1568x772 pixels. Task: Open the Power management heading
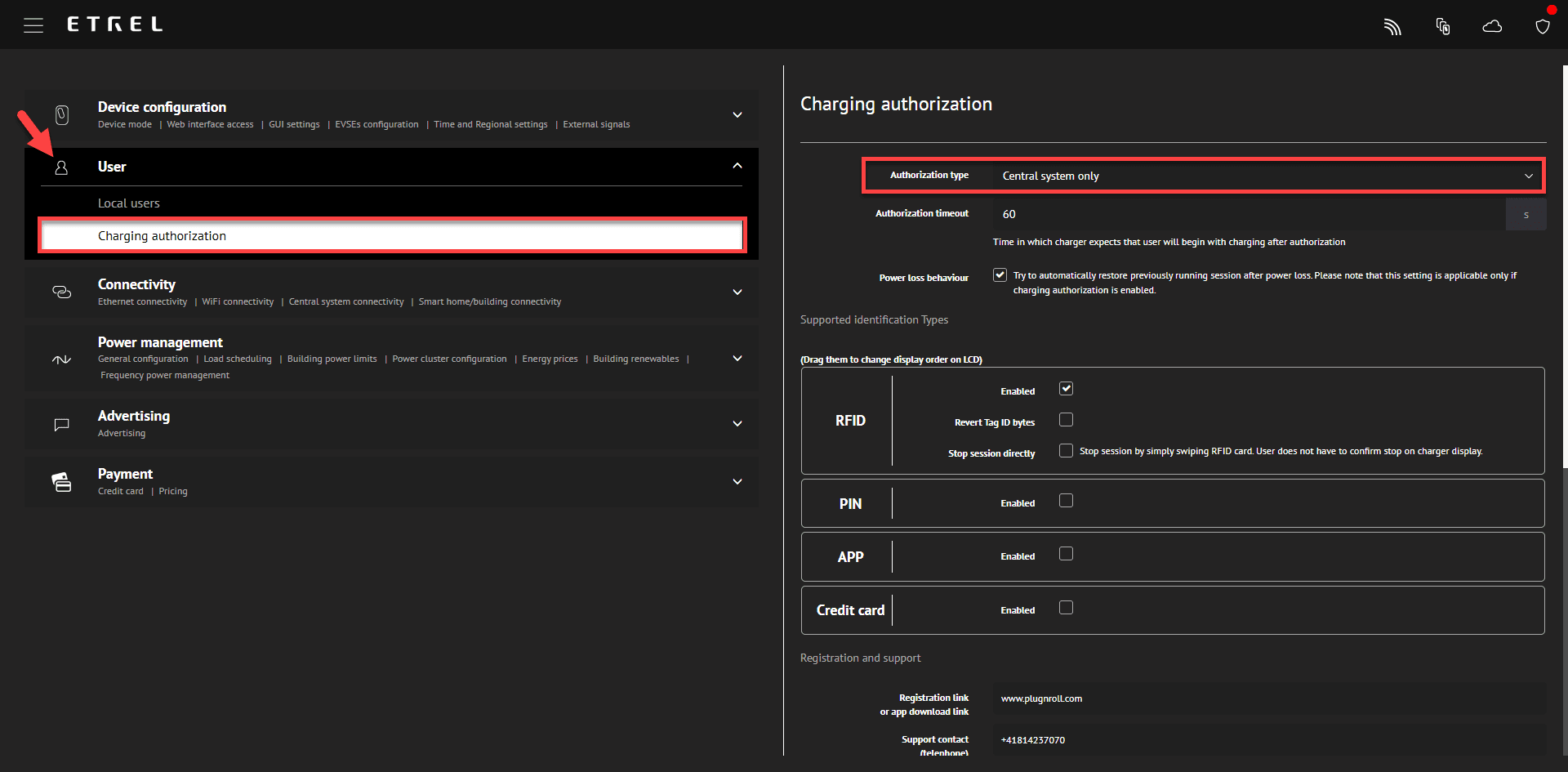[160, 342]
